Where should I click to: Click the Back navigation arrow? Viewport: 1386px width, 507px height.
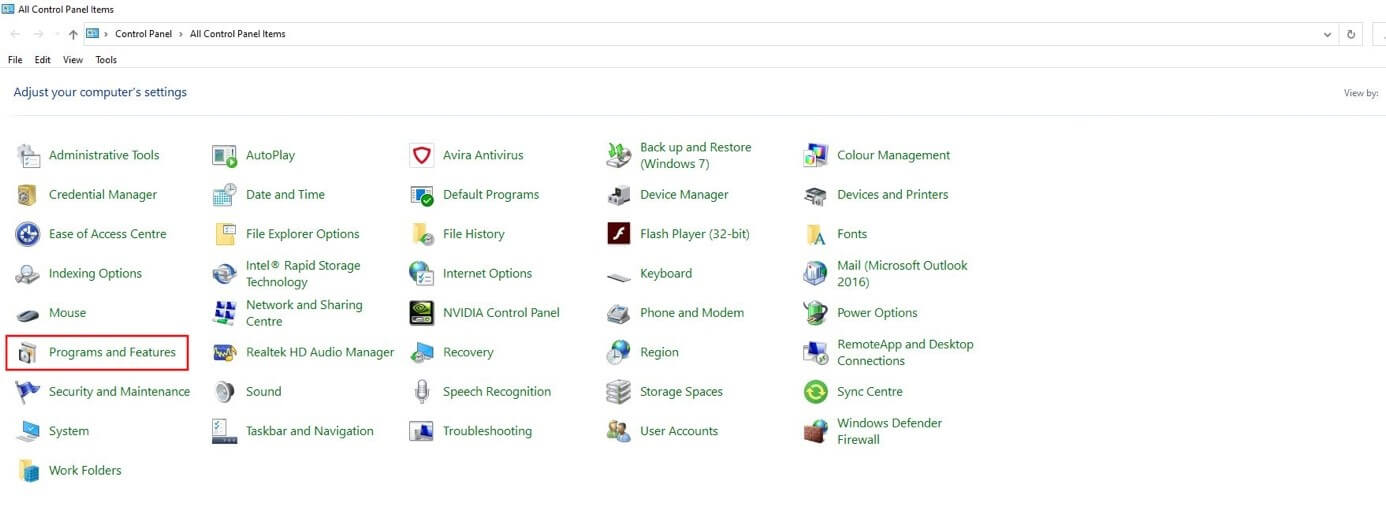pos(15,34)
